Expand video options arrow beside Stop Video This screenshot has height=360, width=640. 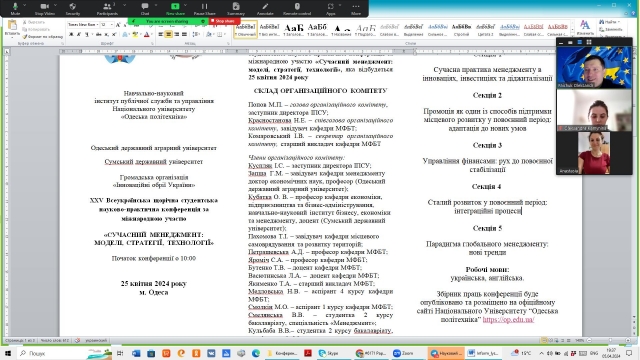tap(56, 5)
